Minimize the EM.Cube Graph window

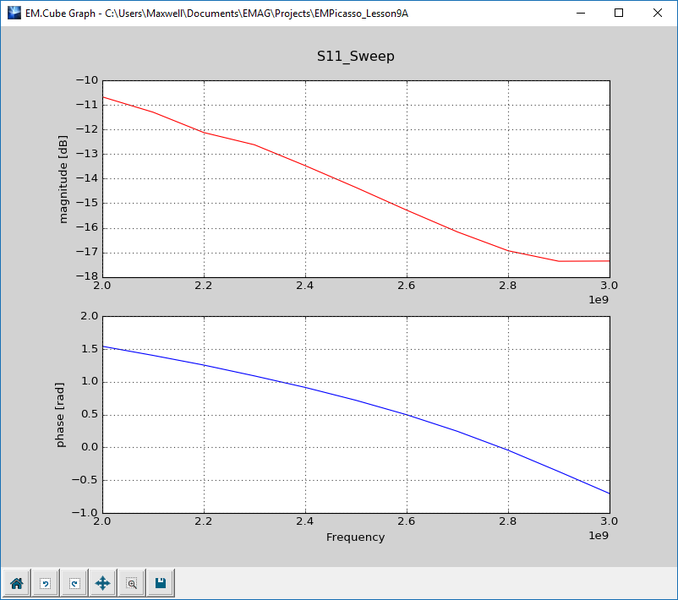tap(581, 13)
